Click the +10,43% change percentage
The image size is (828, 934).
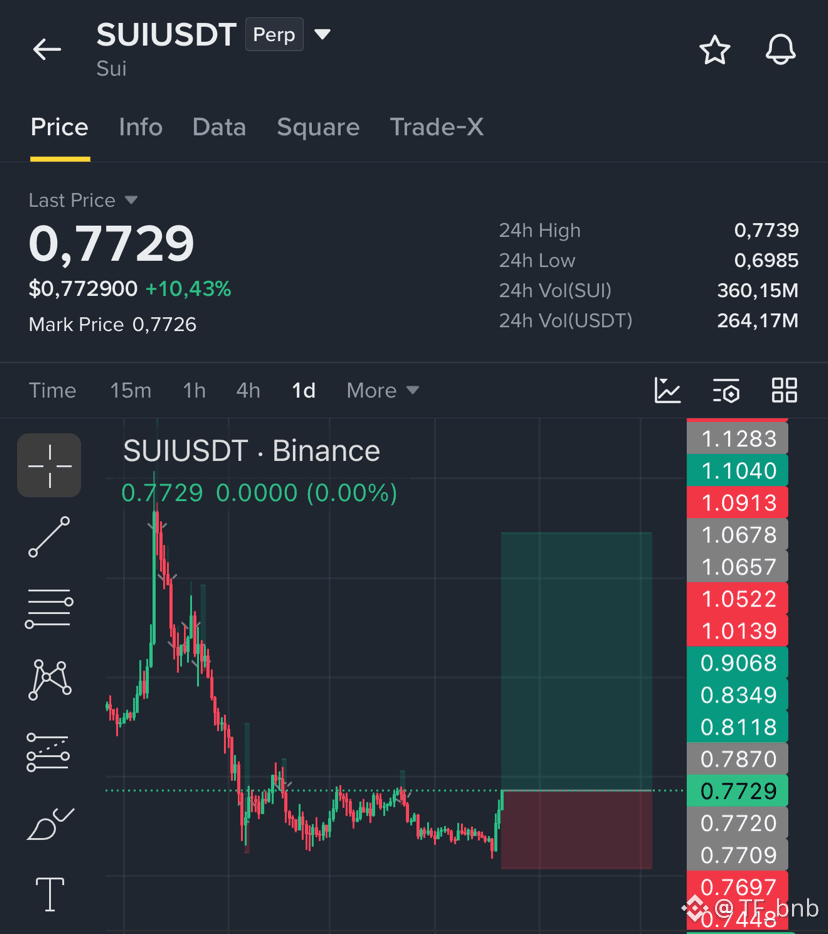tap(188, 289)
